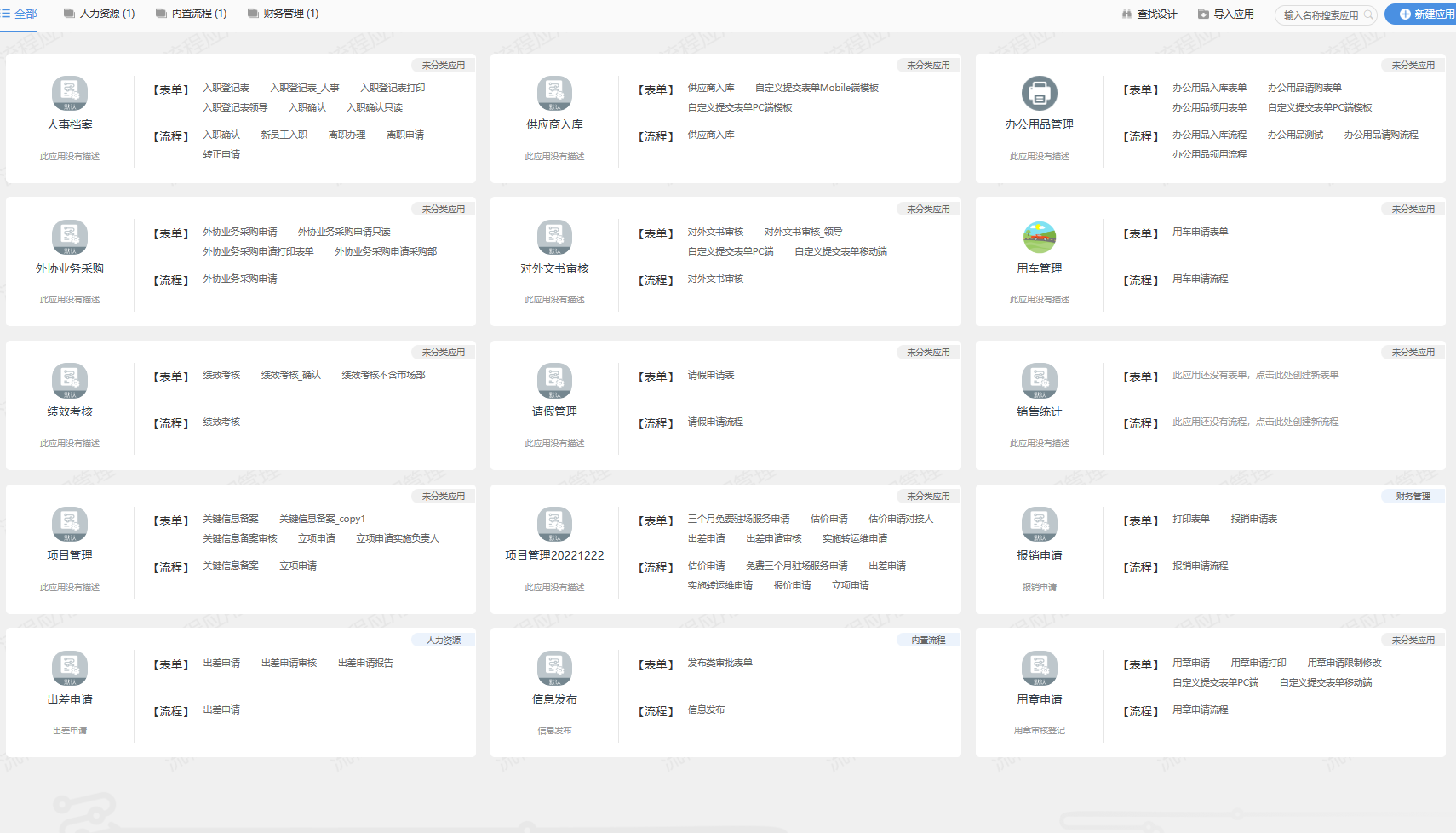Click the 导入应用 import icon
1456x833 pixels.
[1203, 14]
